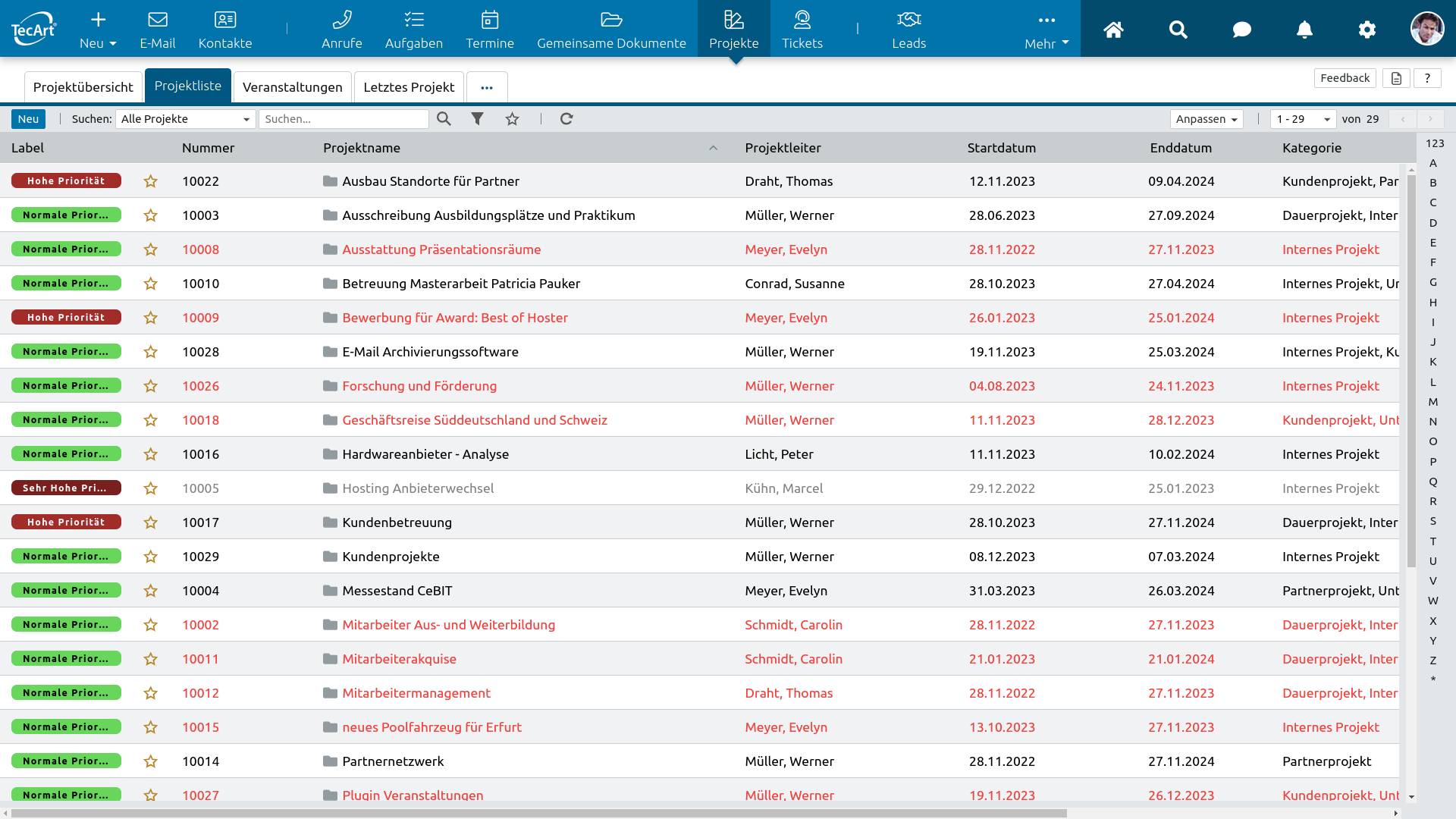
Task: Click the home icon
Action: 1113,30
